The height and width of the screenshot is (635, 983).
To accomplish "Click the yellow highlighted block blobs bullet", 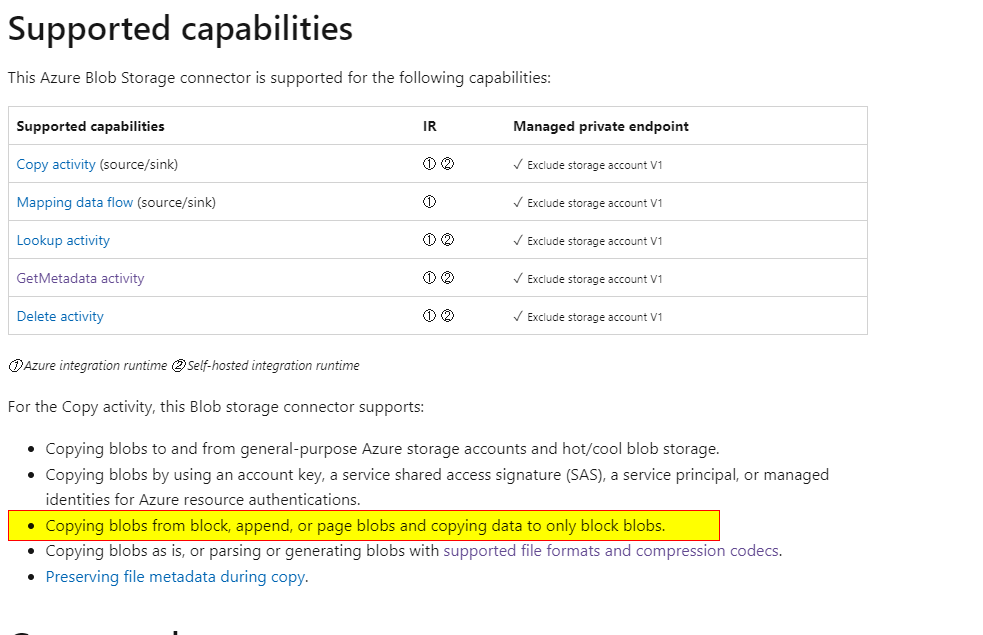I will pos(364,525).
